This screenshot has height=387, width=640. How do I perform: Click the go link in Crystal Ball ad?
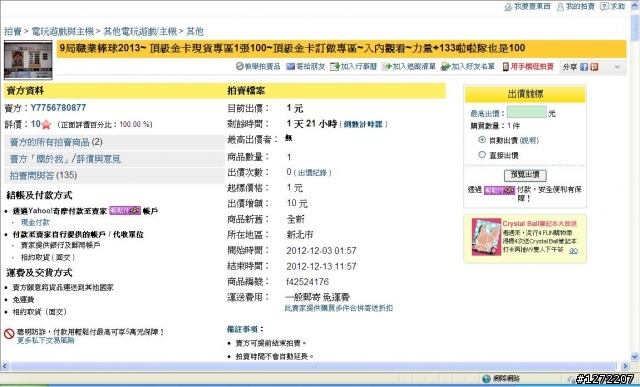[573, 251]
